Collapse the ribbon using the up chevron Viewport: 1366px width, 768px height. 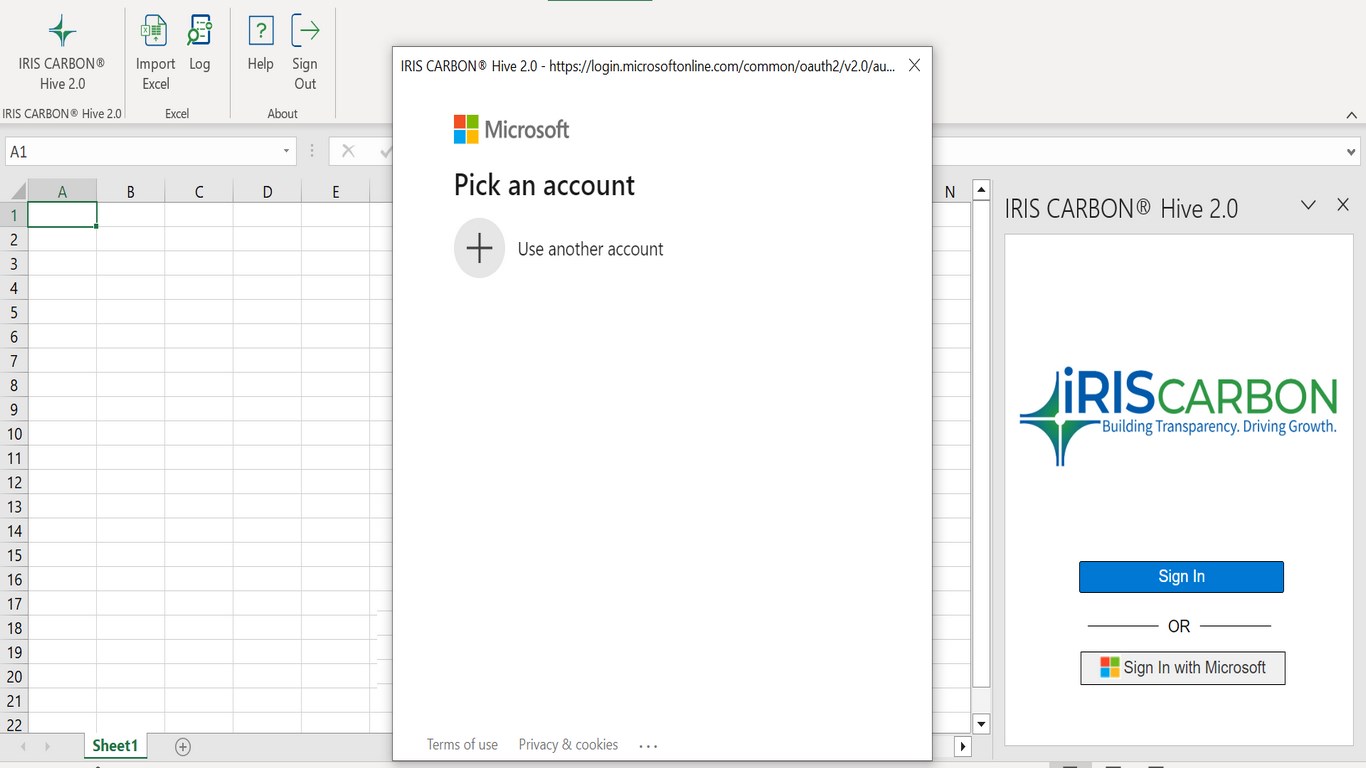(1352, 116)
